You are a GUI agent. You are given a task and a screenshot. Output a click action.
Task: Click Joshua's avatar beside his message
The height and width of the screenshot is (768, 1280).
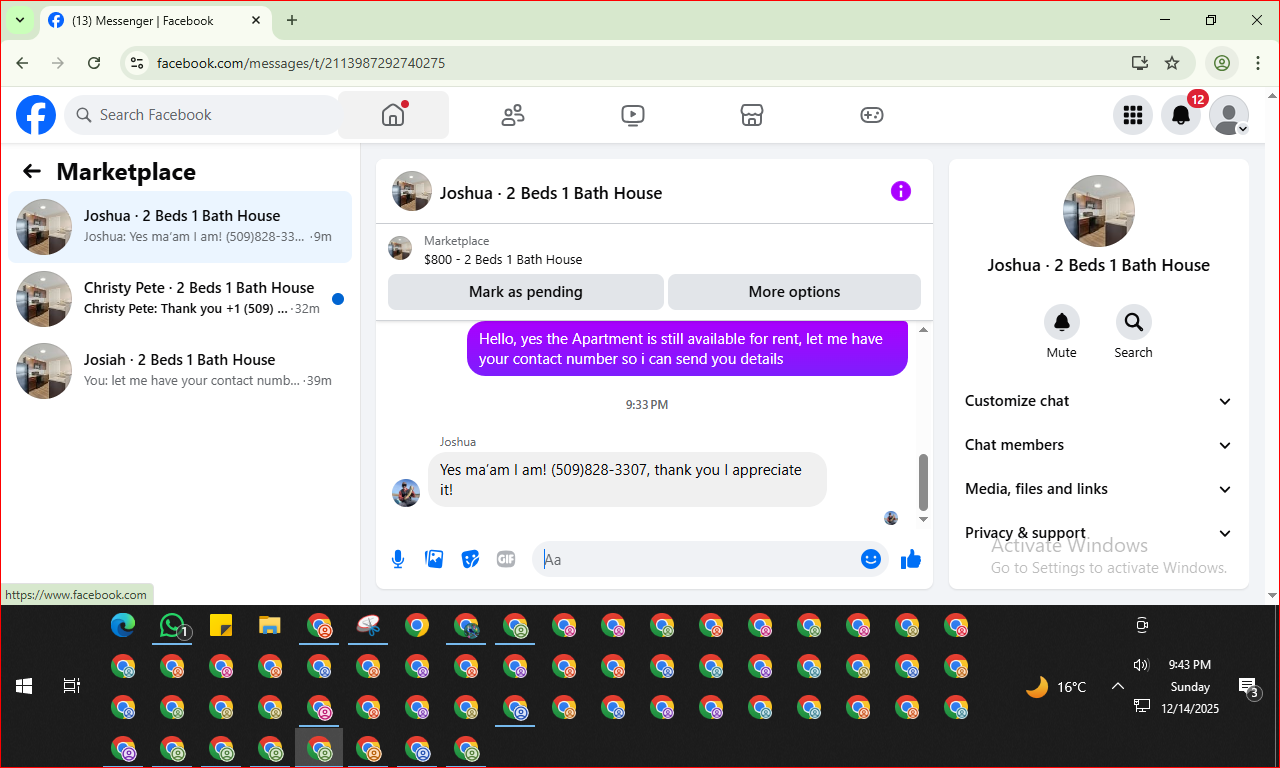tap(406, 492)
